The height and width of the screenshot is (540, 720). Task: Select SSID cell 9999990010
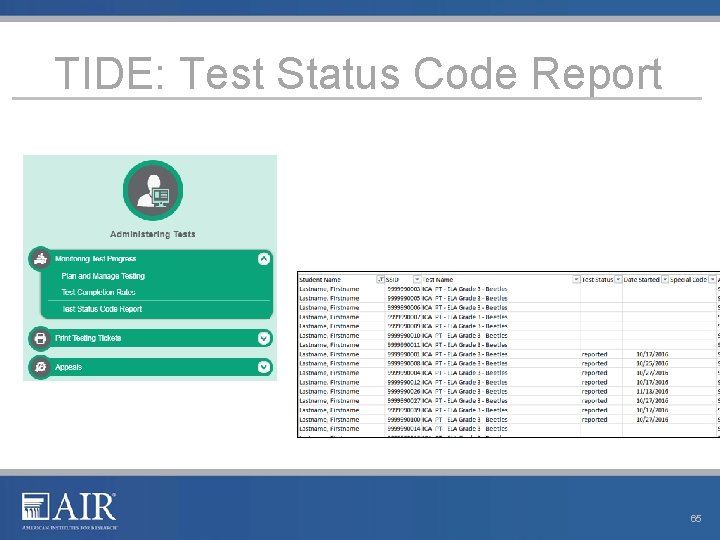[x=404, y=336]
